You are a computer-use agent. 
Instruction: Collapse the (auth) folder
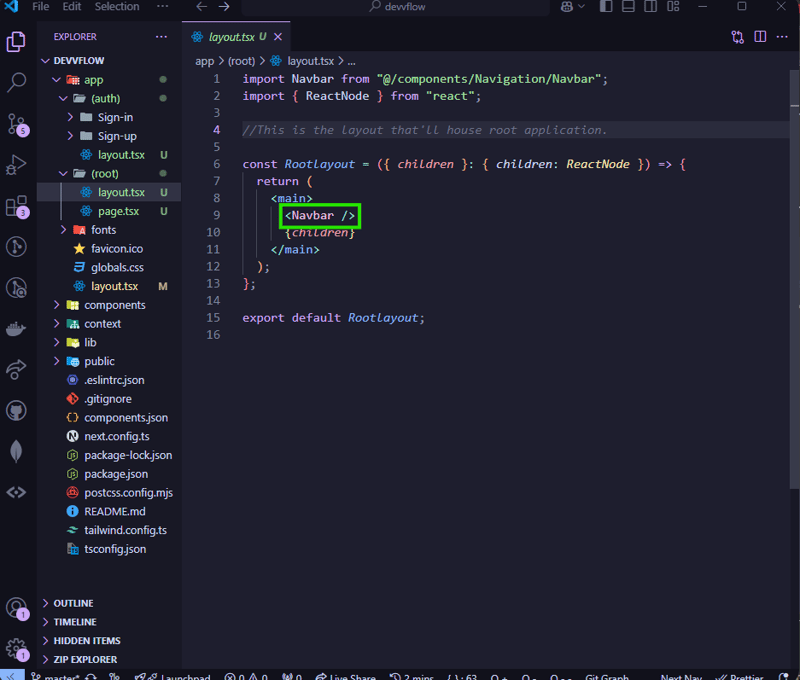pos(104,98)
